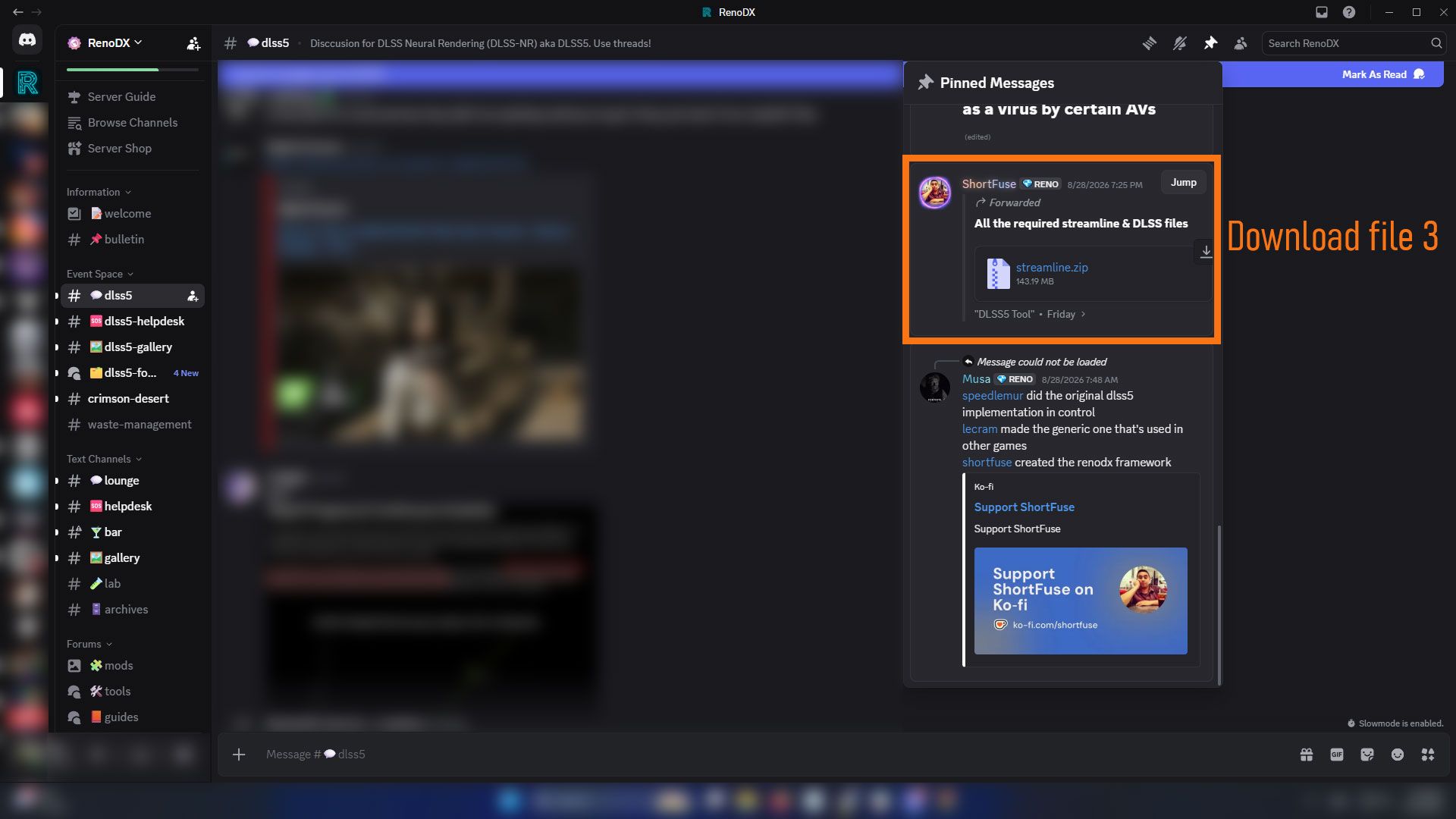The image size is (1456, 819).
Task: Select the dlss5-helpdesk channel
Action: pos(133,322)
